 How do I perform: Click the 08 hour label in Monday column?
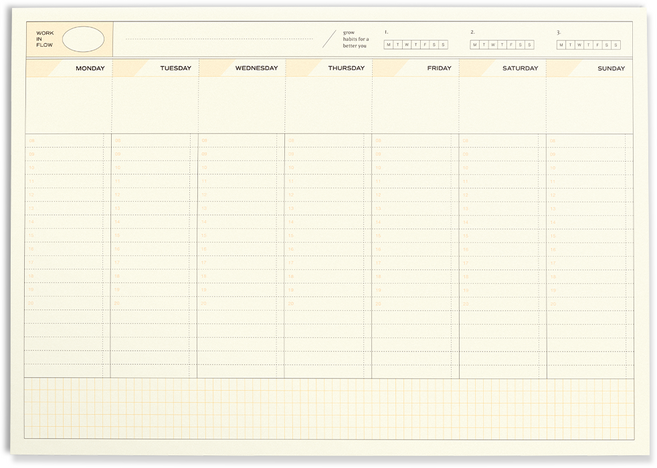point(32,141)
